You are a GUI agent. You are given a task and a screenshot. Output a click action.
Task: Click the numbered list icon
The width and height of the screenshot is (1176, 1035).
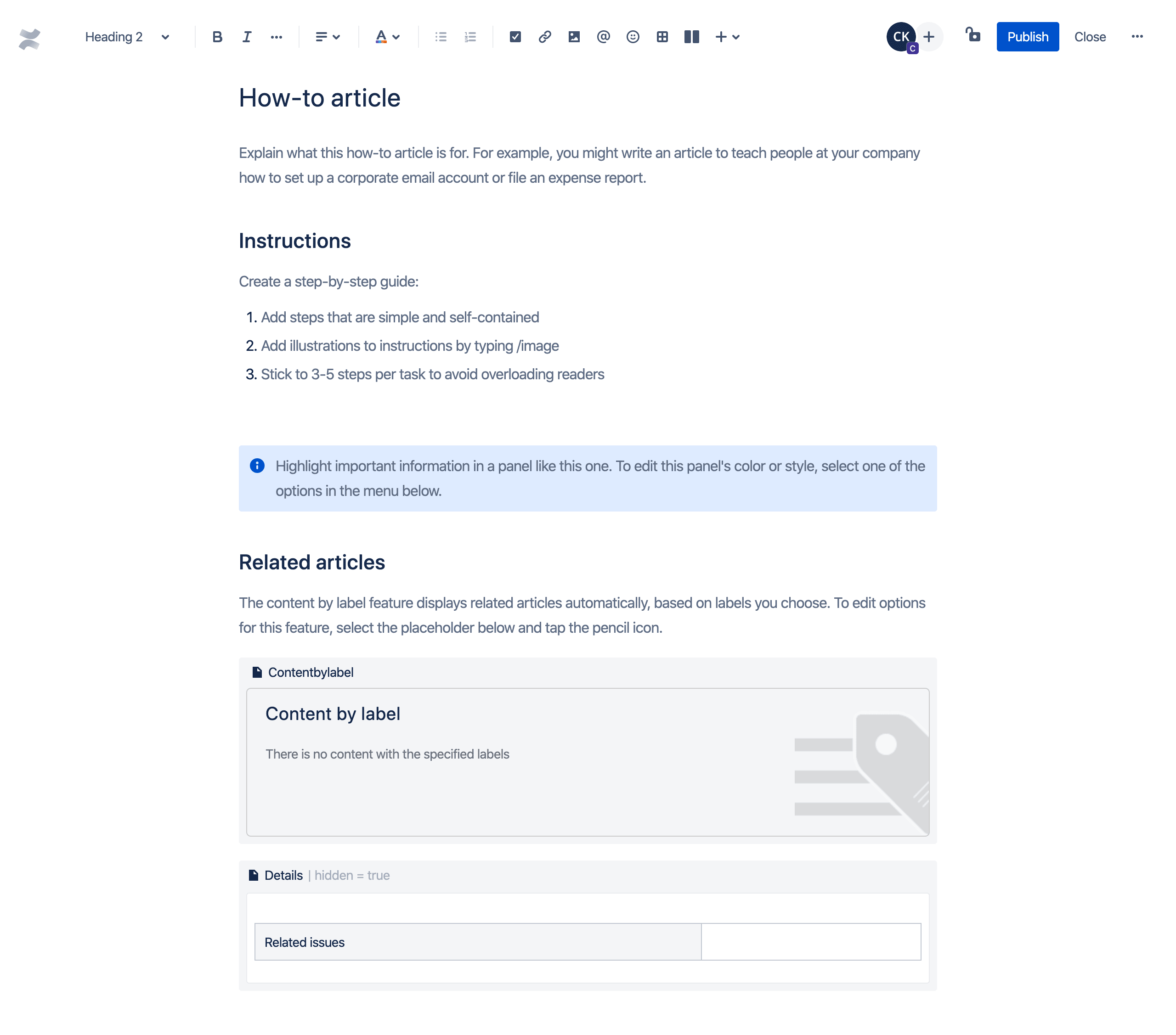[470, 37]
